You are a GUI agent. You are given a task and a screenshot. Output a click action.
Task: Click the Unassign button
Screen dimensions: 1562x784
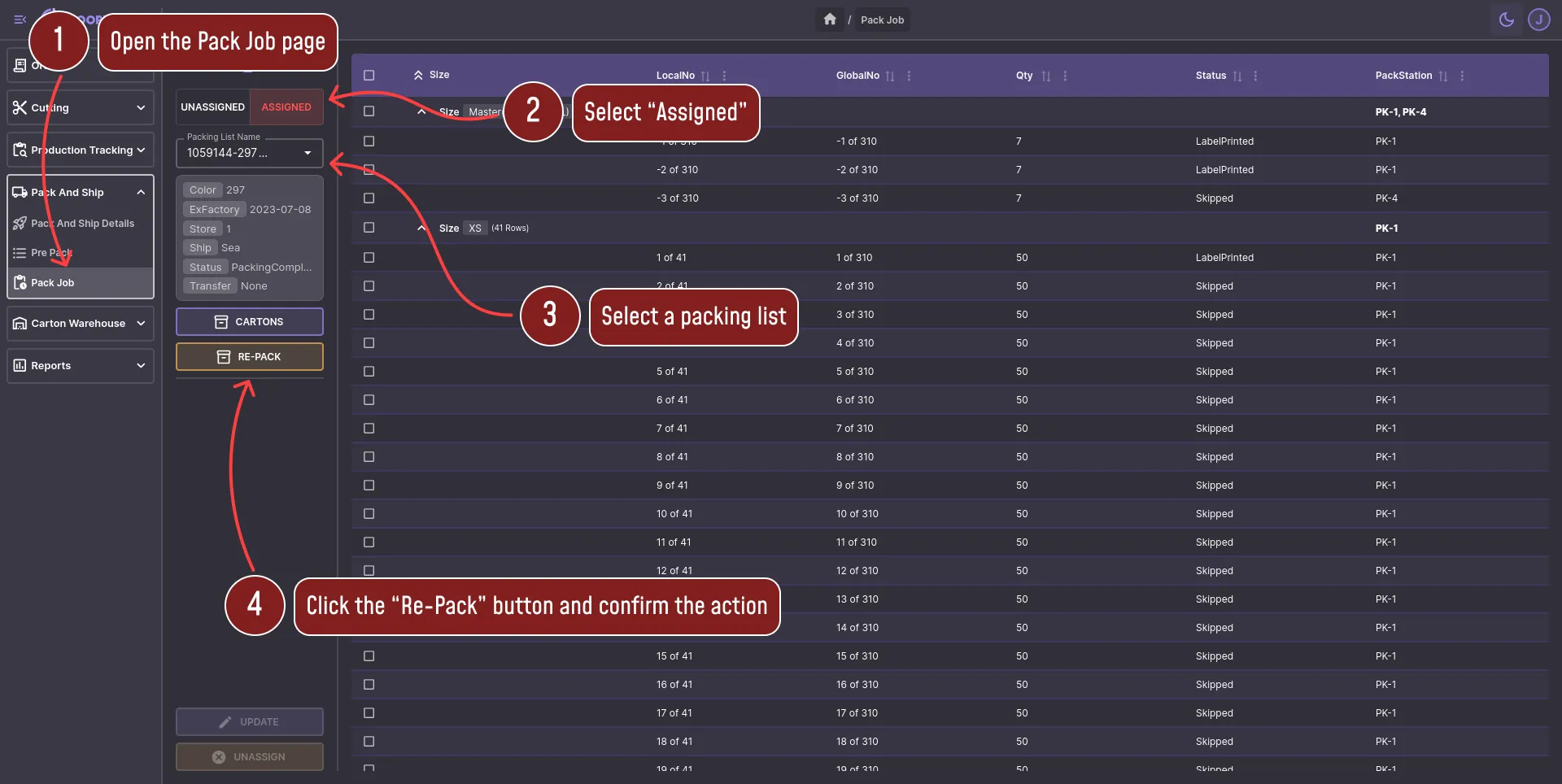(249, 757)
